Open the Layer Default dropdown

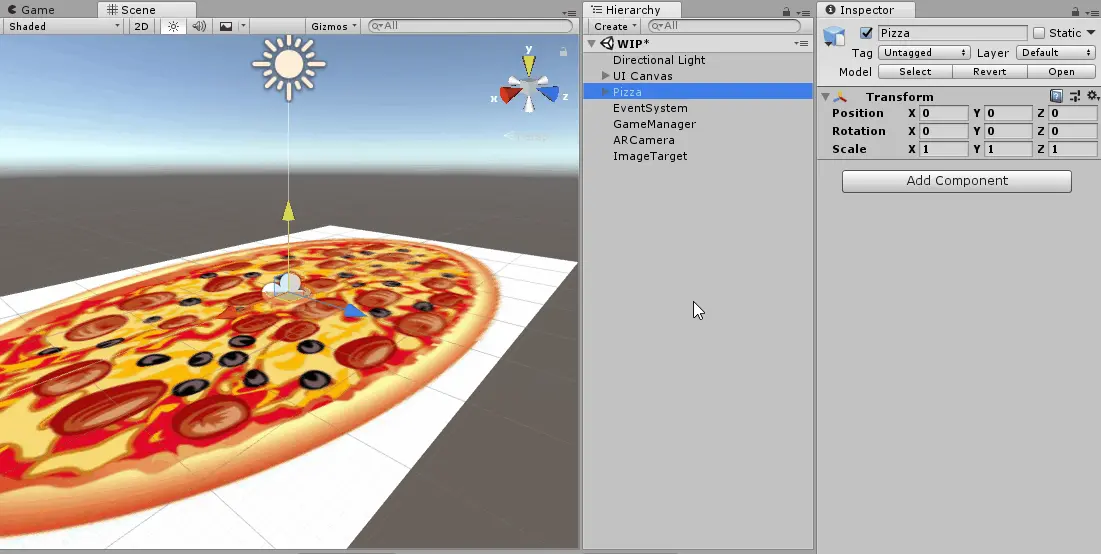click(1056, 53)
